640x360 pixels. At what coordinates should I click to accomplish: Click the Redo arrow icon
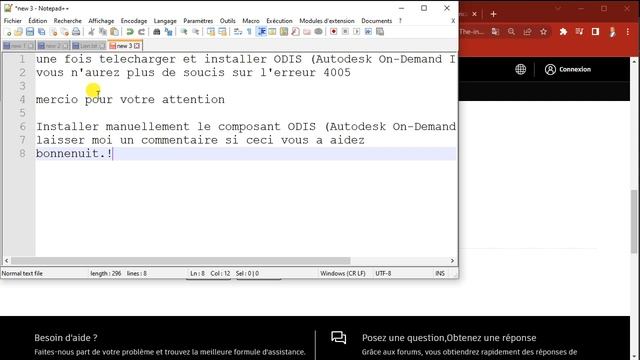click(141, 32)
